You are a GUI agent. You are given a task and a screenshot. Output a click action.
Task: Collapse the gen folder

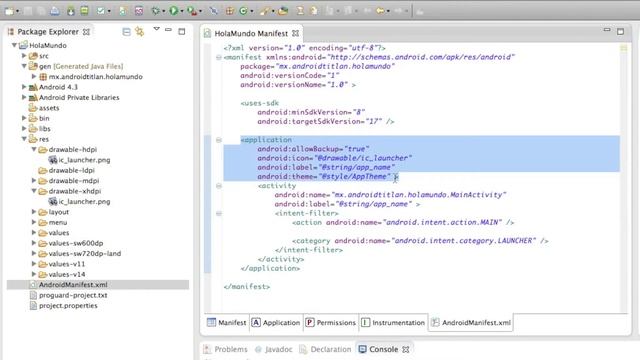tap(24, 66)
